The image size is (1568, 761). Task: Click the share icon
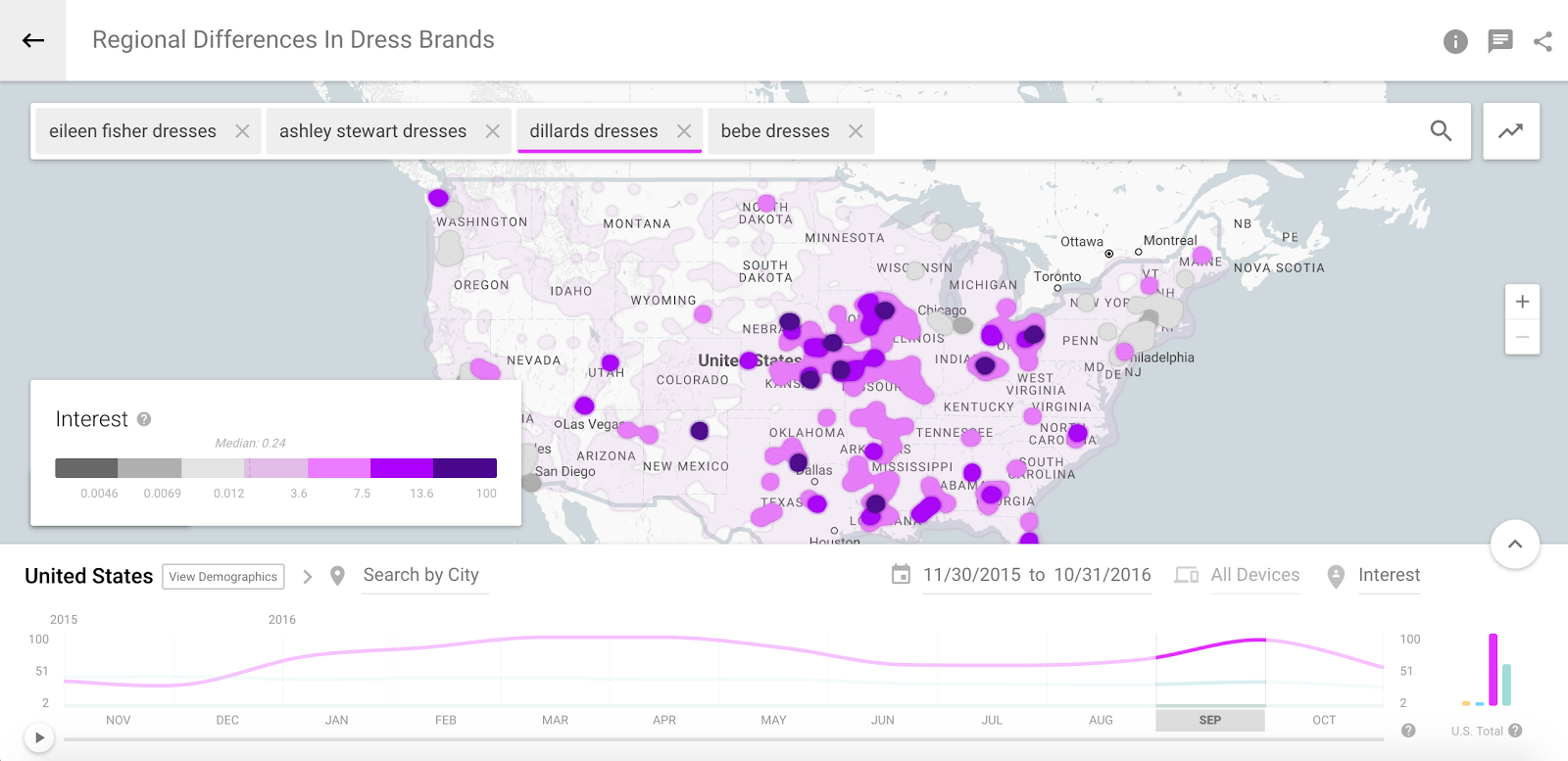click(x=1543, y=41)
